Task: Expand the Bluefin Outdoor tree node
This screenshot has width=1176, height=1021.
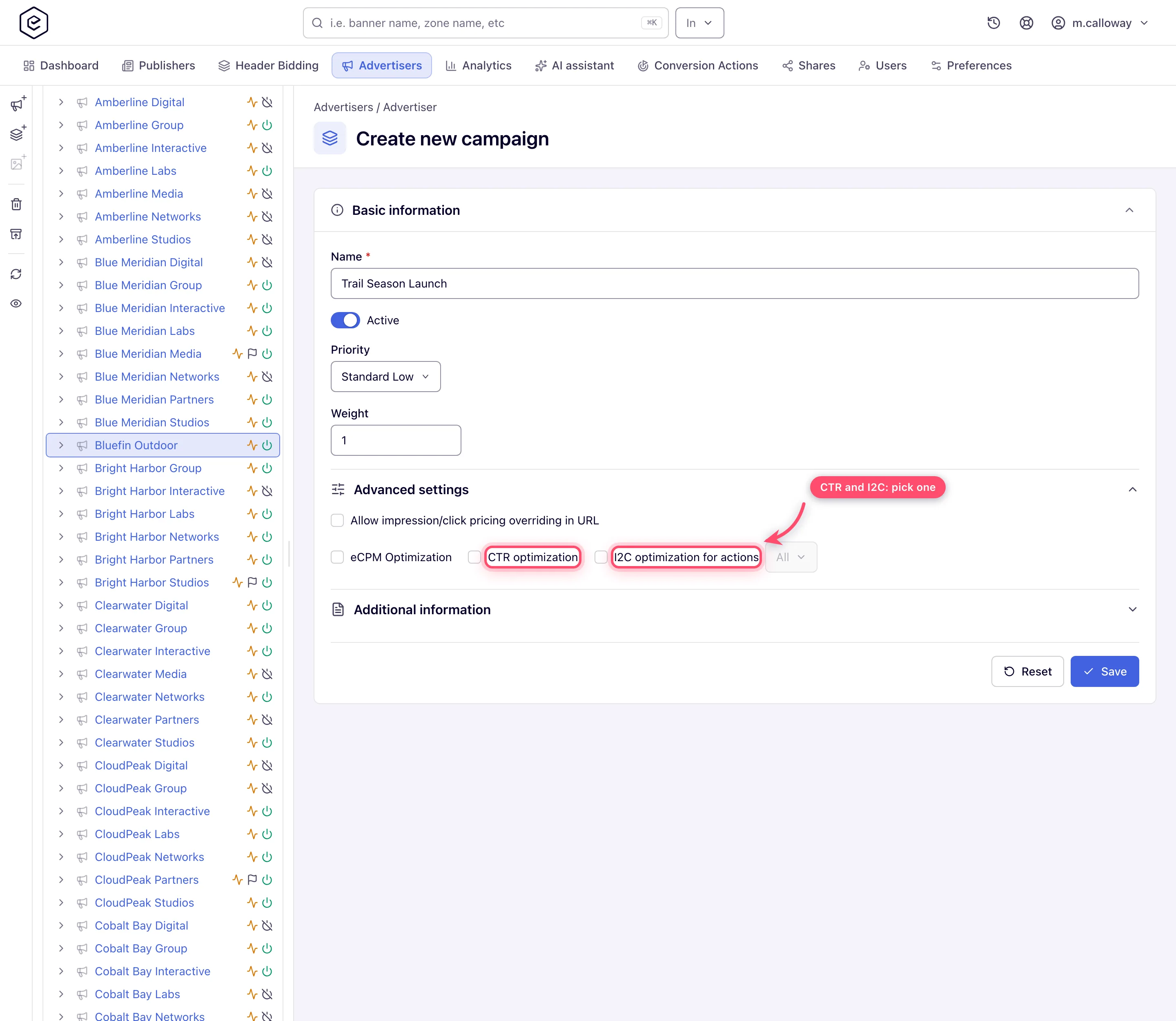Action: (x=61, y=445)
